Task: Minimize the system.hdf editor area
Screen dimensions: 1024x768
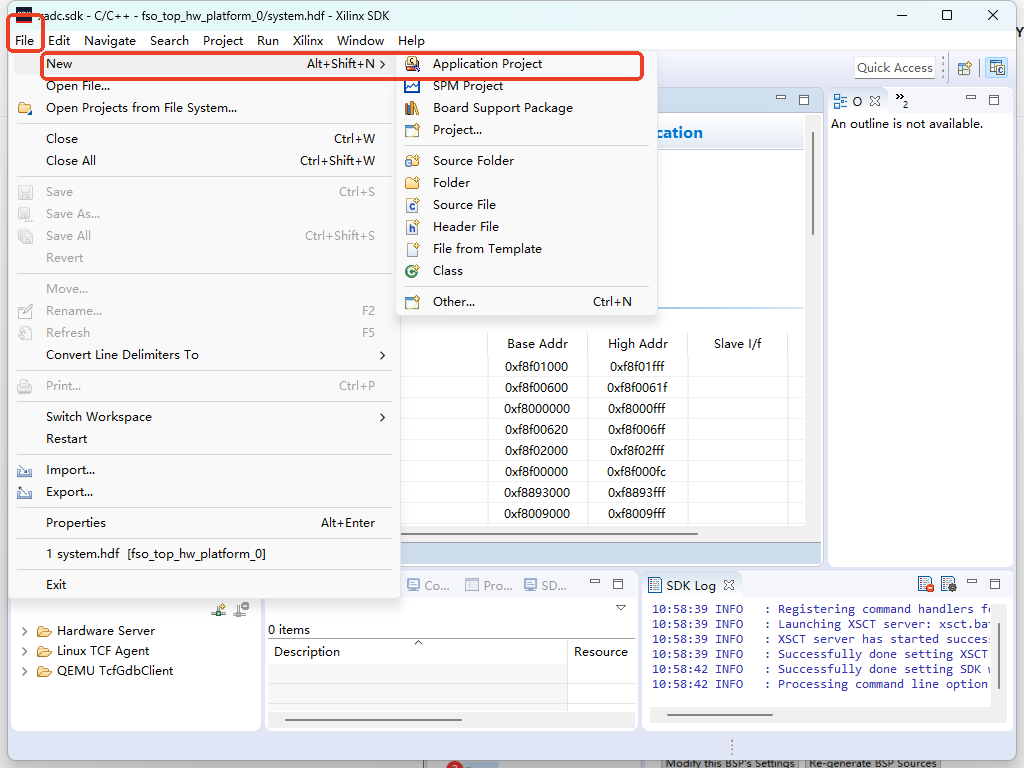Action: tap(780, 98)
